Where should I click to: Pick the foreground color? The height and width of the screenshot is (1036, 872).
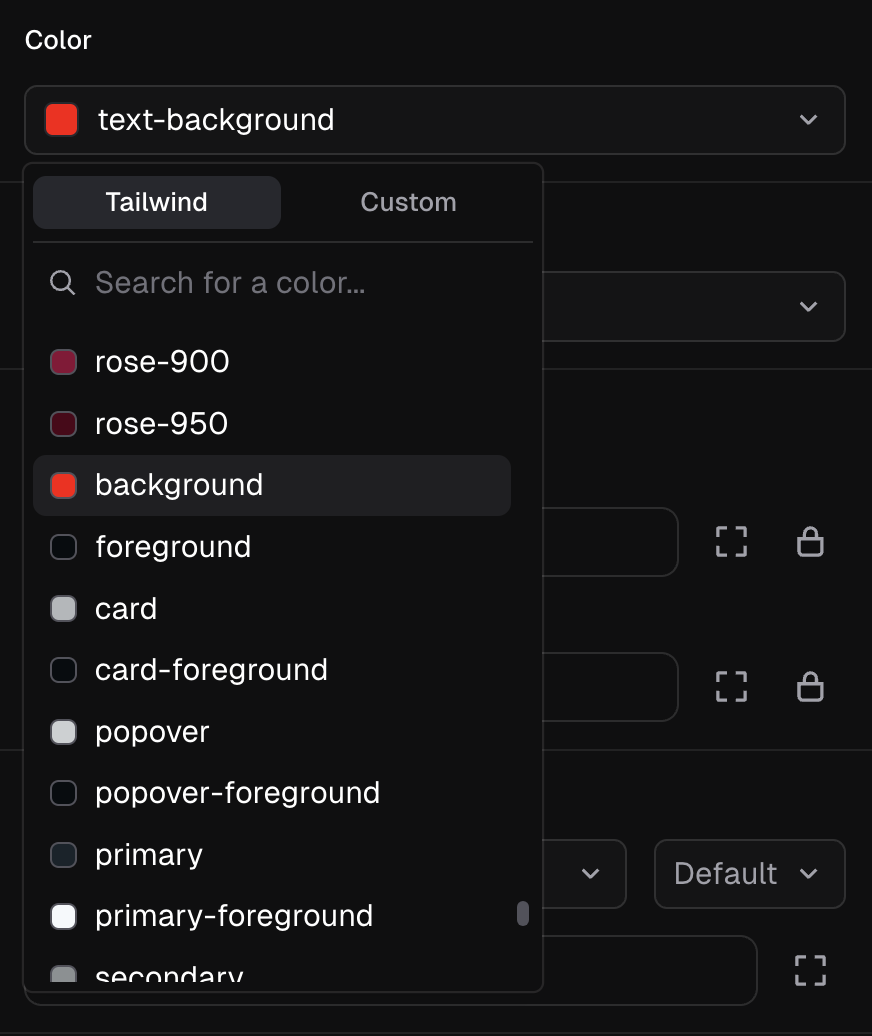(173, 547)
